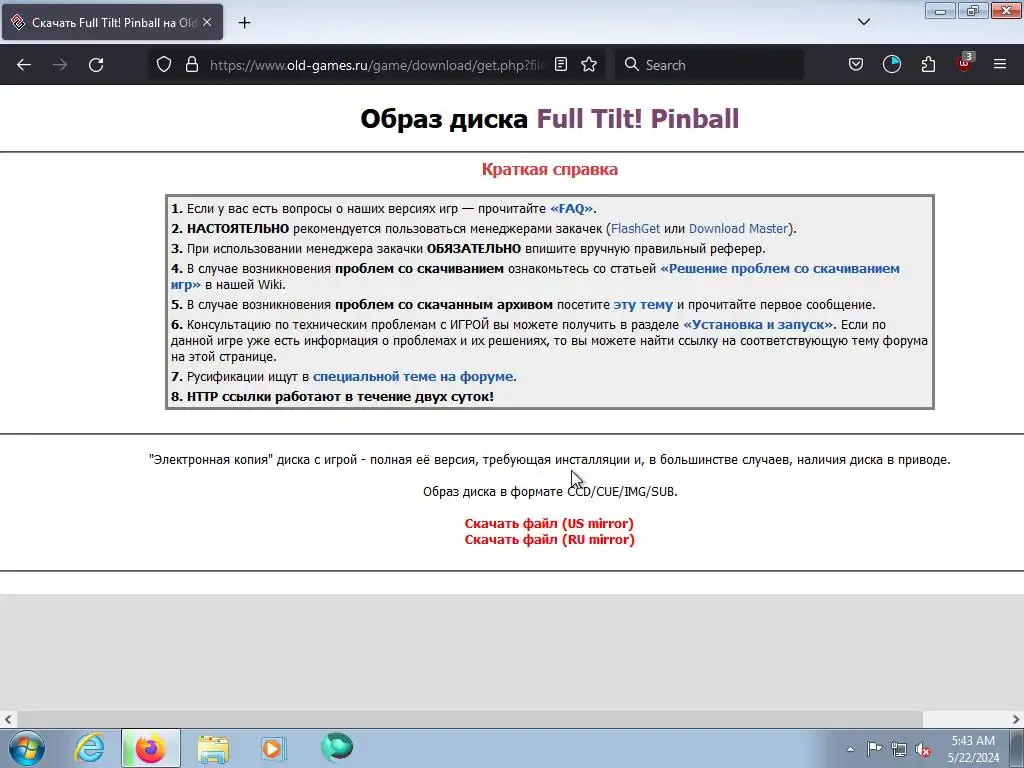The image size is (1024, 768).
Task: Click the scrollbar left arrow
Action: click(8, 719)
